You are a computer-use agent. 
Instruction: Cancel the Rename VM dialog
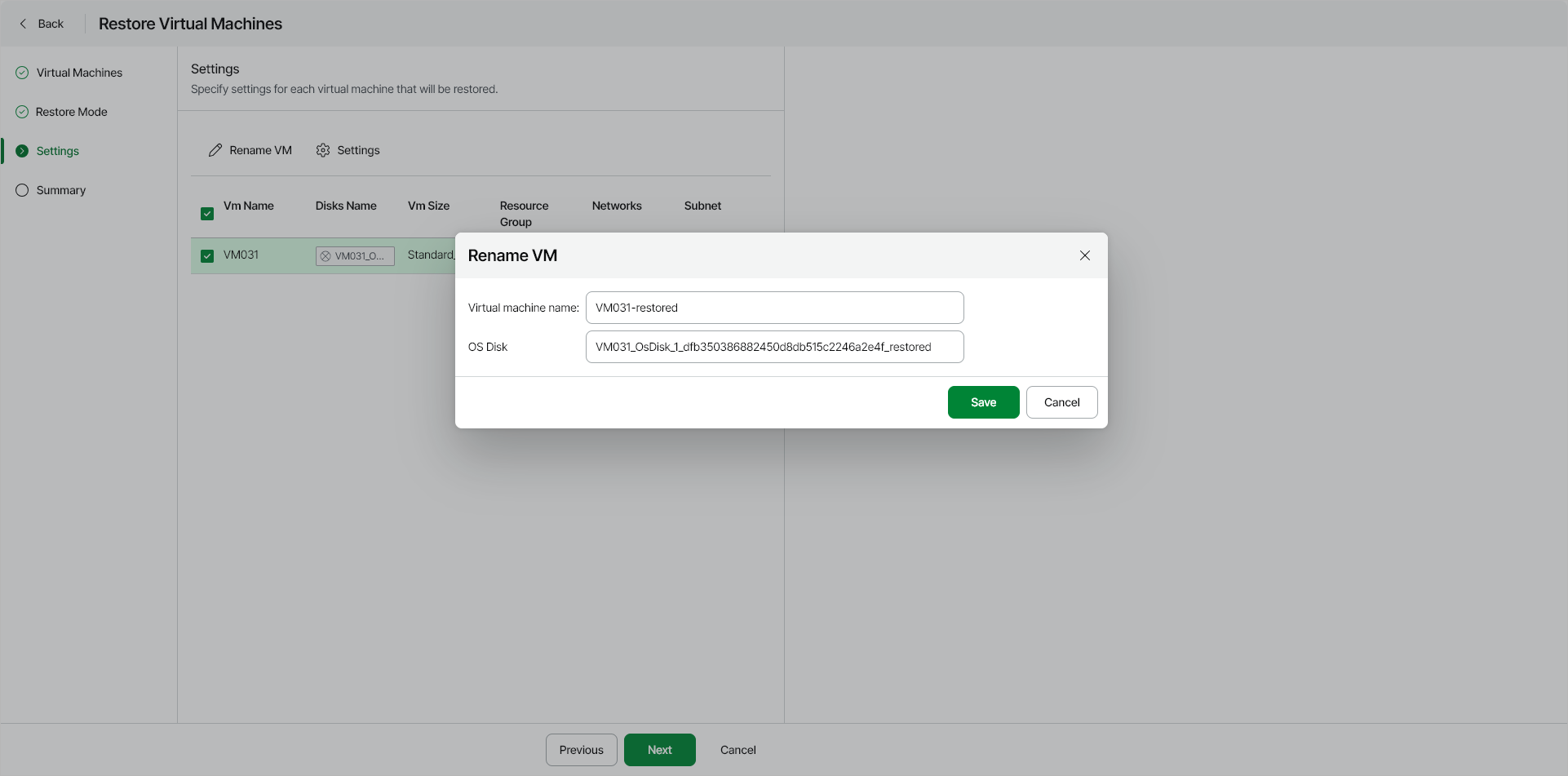coord(1061,401)
